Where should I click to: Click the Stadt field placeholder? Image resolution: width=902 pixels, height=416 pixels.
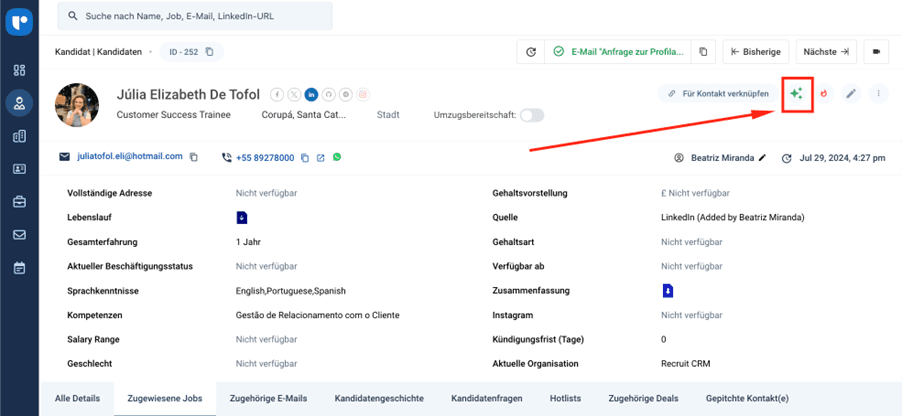[x=388, y=115]
